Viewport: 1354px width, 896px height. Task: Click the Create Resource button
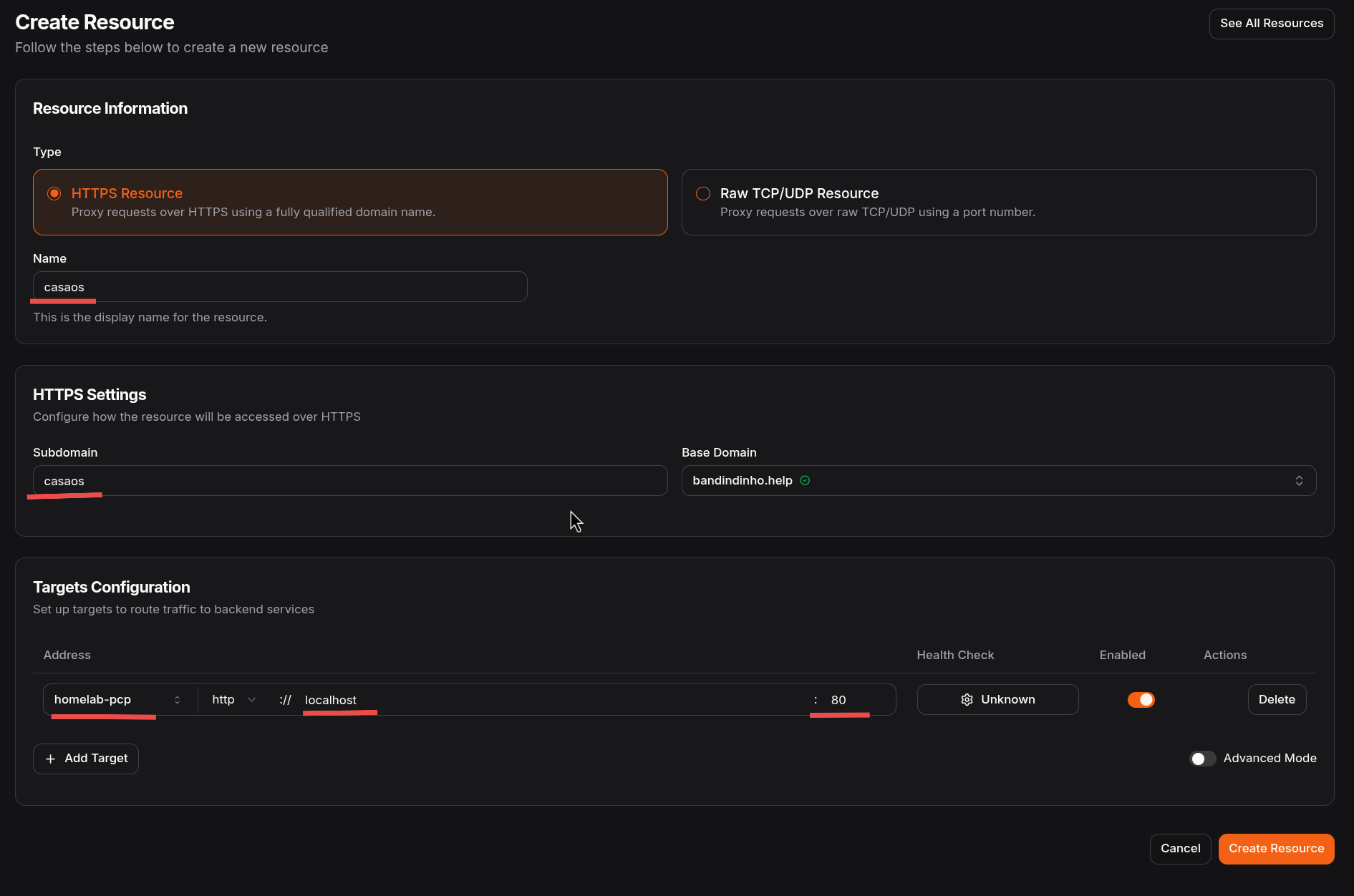coord(1275,848)
